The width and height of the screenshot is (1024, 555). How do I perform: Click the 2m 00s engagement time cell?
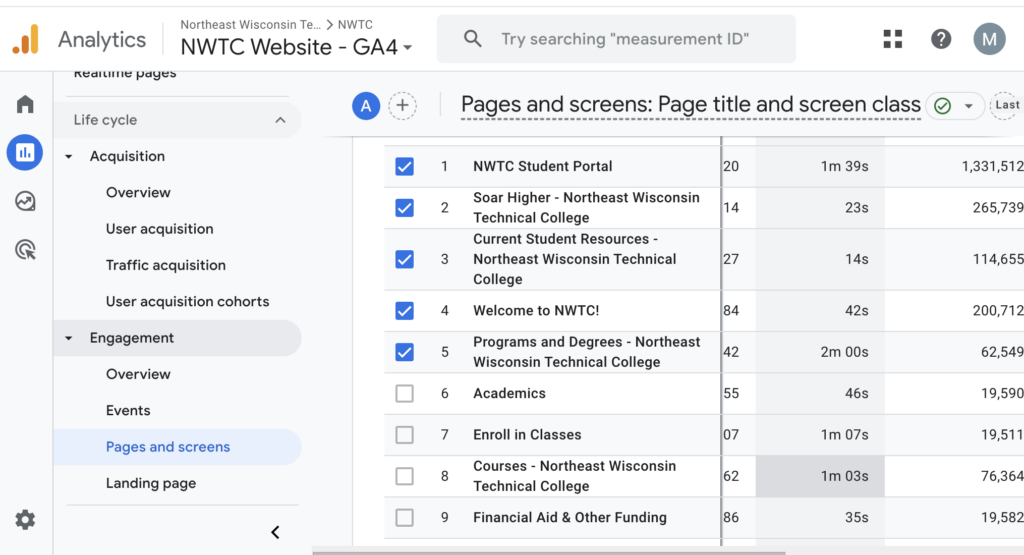click(x=844, y=352)
